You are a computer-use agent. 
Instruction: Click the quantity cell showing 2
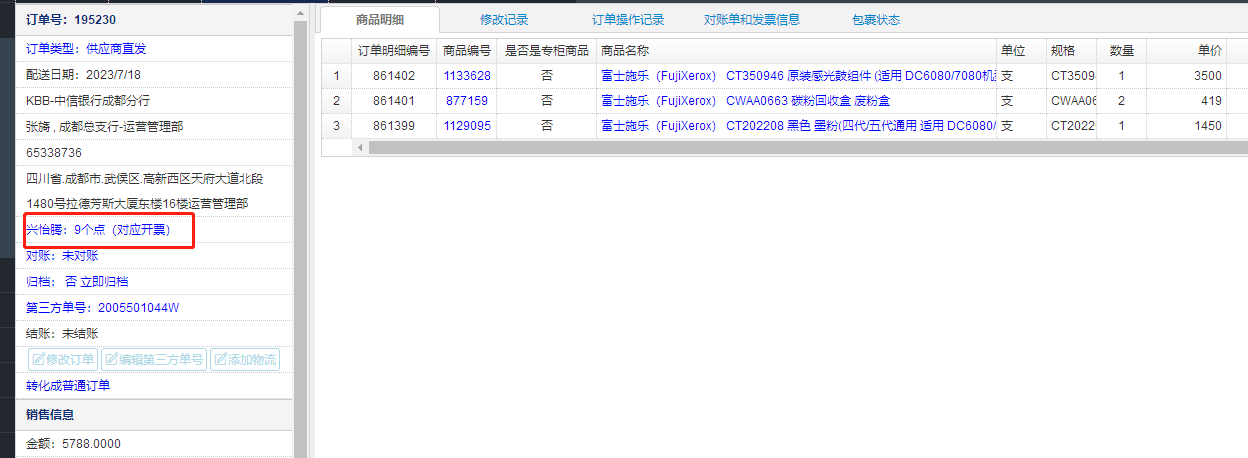point(1122,101)
